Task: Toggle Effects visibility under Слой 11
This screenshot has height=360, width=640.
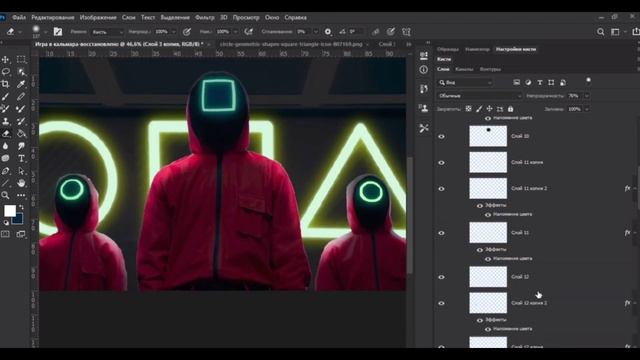Action: coord(480,250)
